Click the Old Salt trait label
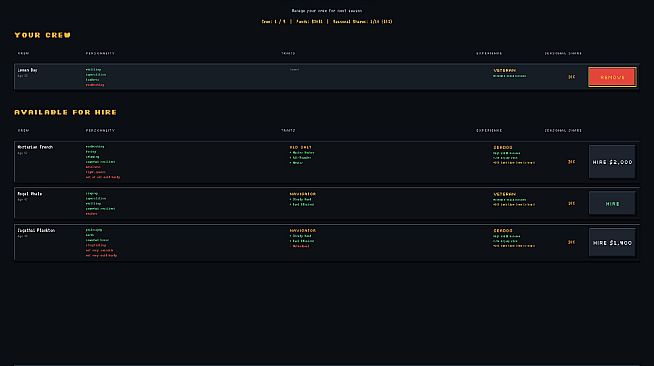 pyautogui.click(x=300, y=147)
